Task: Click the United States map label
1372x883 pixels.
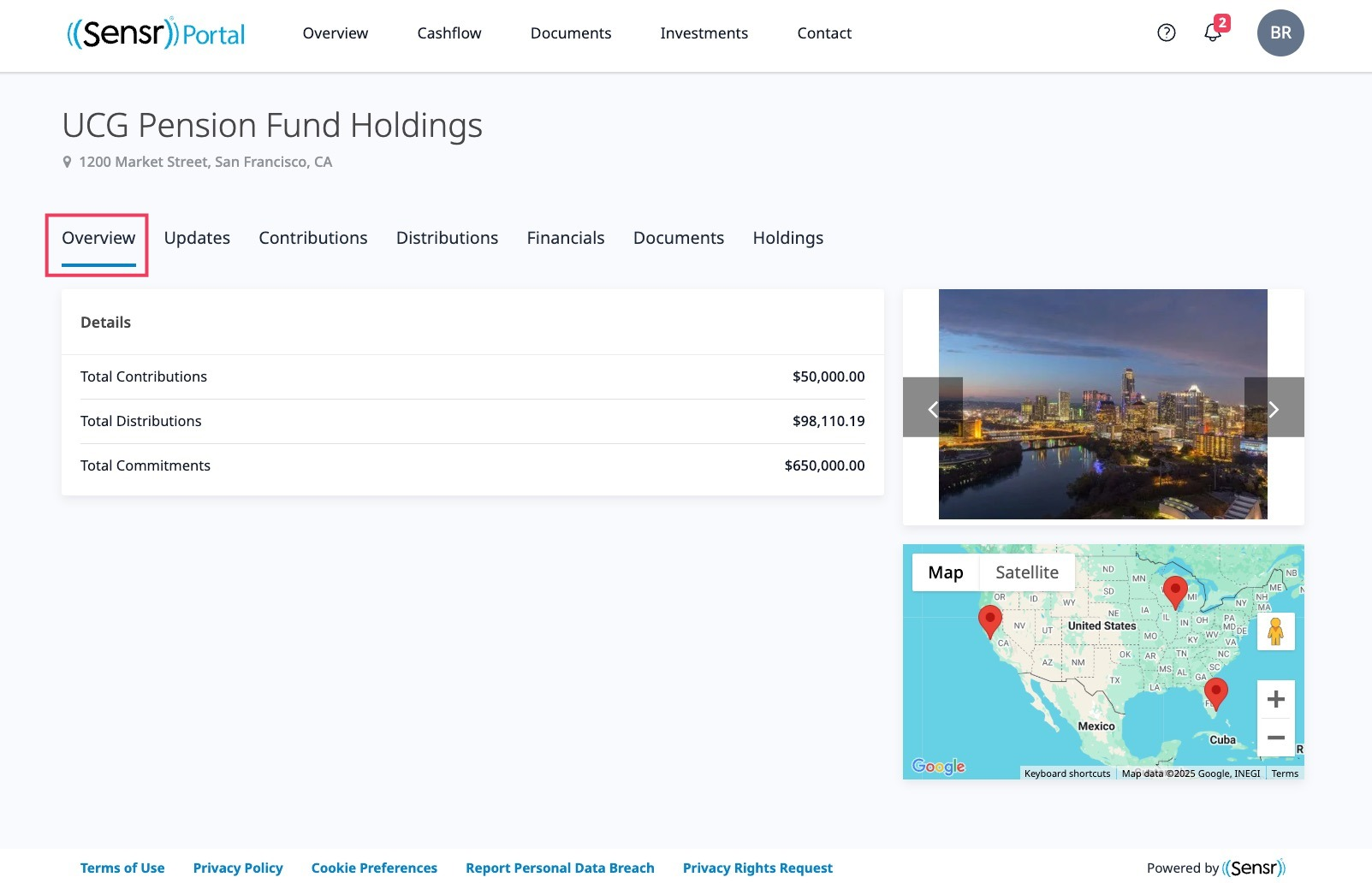Action: pyautogui.click(x=1102, y=625)
